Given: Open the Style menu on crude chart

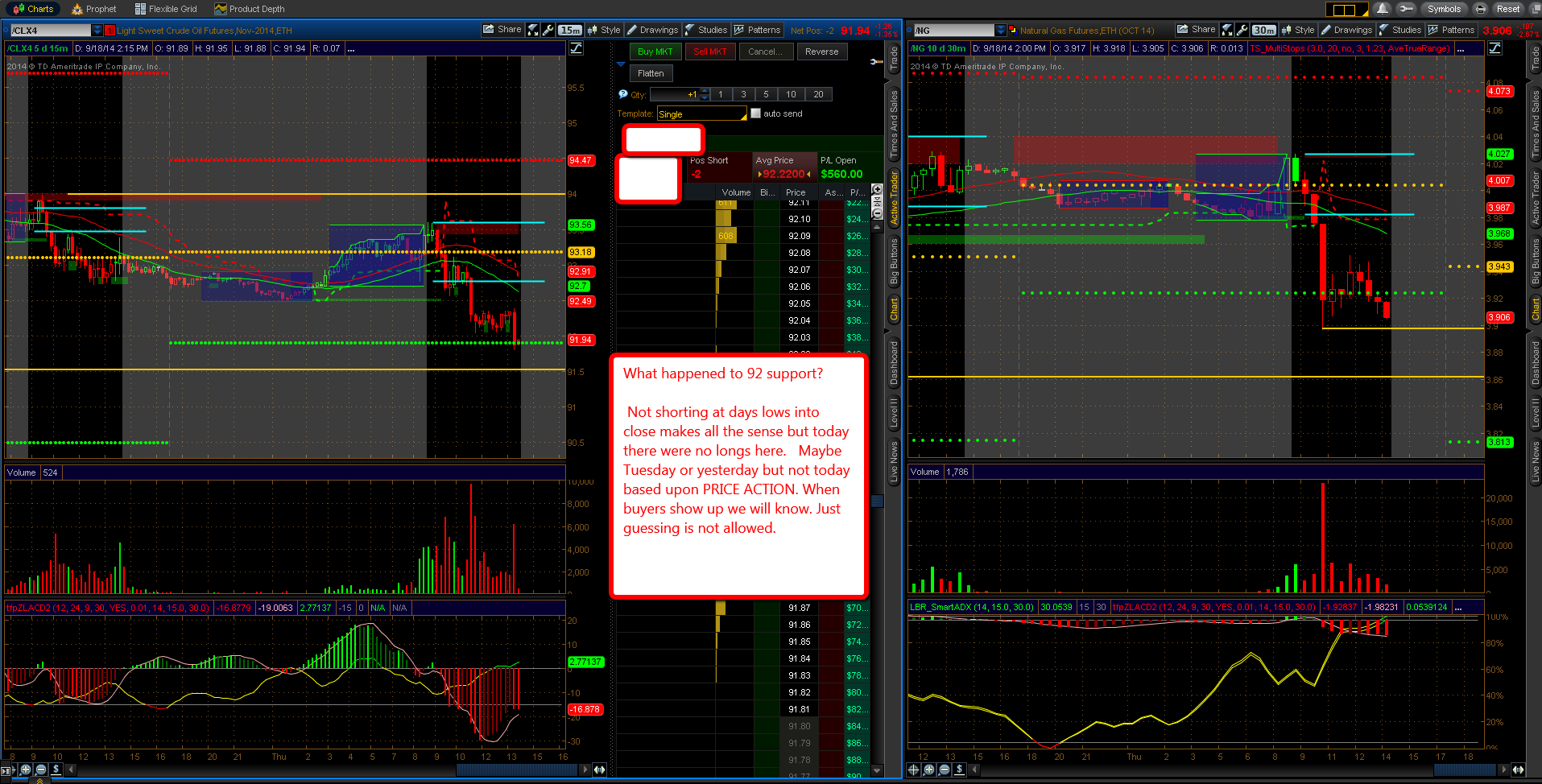Looking at the screenshot, I should tap(604, 30).
